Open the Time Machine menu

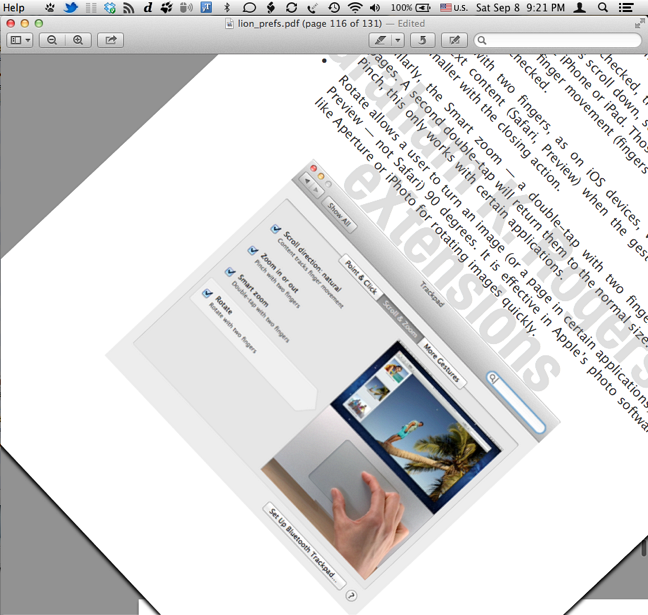[334, 7]
